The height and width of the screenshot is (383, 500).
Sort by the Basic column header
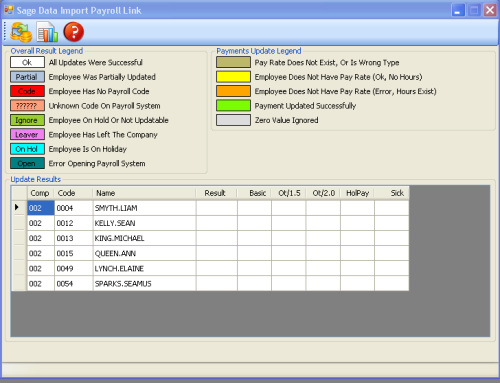click(x=254, y=193)
